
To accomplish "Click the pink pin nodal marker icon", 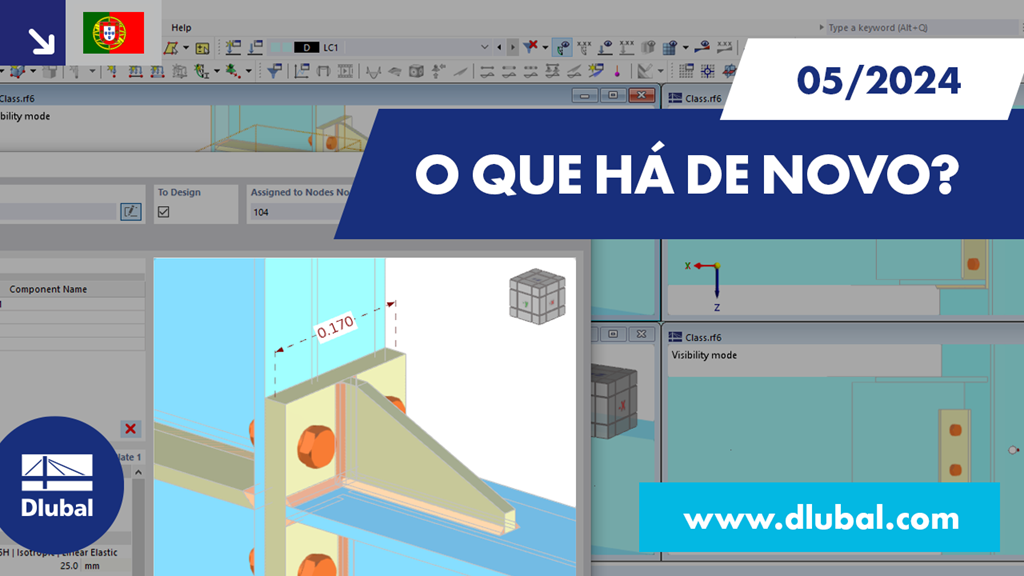I will [x=617, y=71].
